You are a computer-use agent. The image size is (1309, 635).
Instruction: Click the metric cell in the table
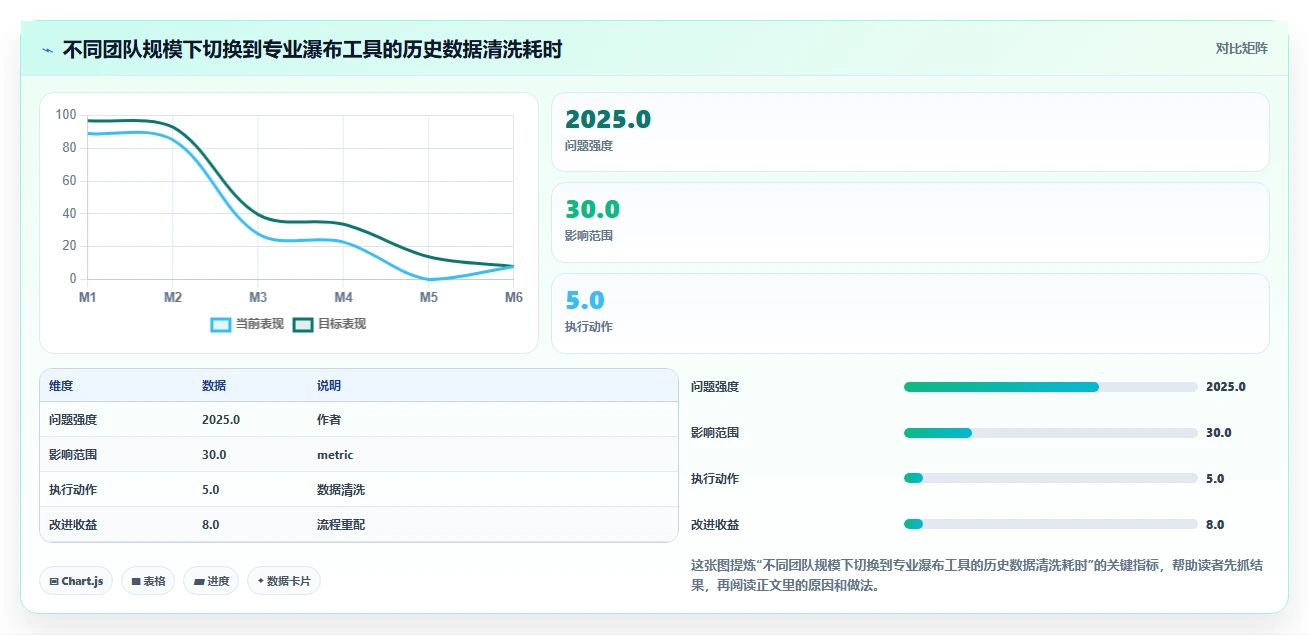pyautogui.click(x=335, y=455)
